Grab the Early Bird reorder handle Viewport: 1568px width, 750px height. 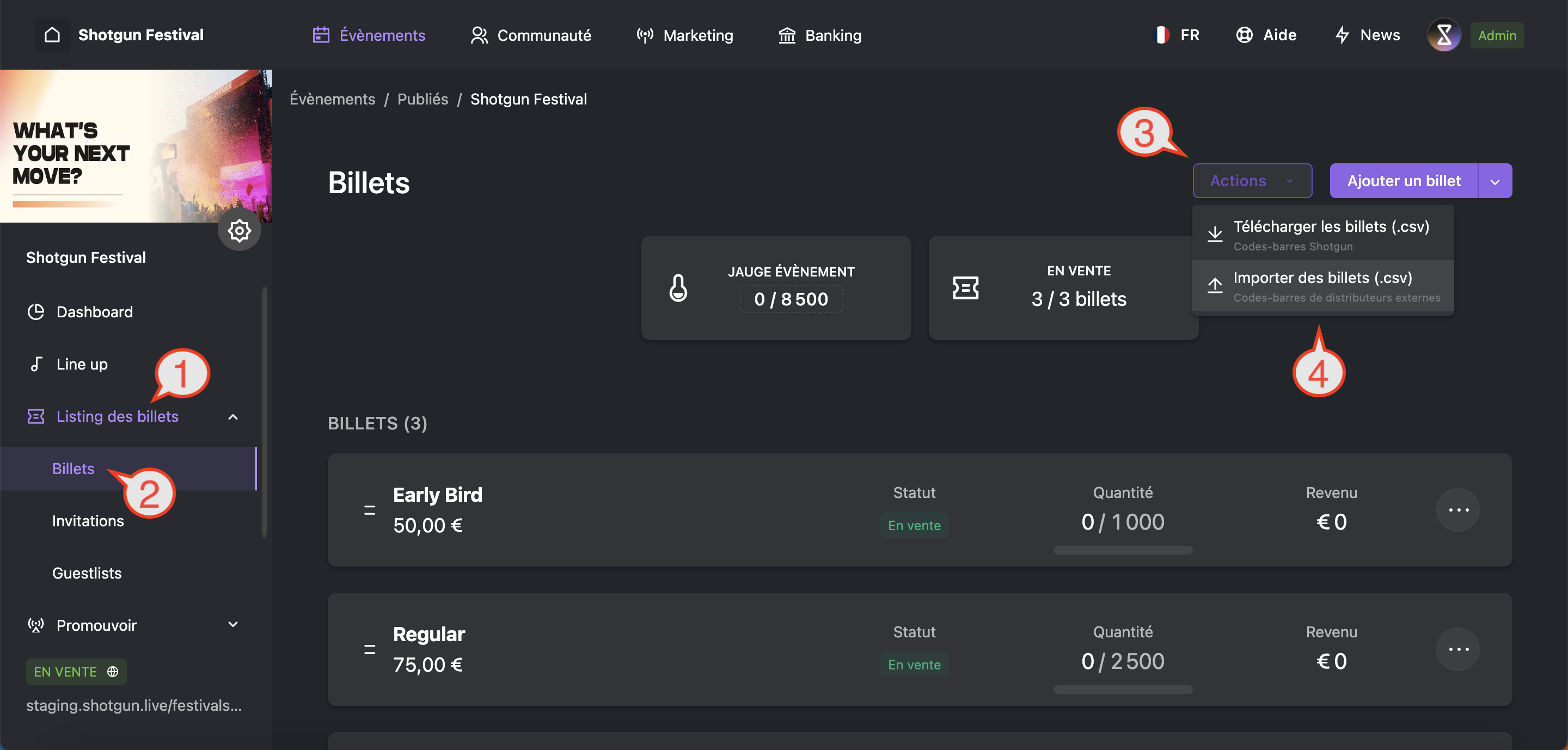pos(369,511)
